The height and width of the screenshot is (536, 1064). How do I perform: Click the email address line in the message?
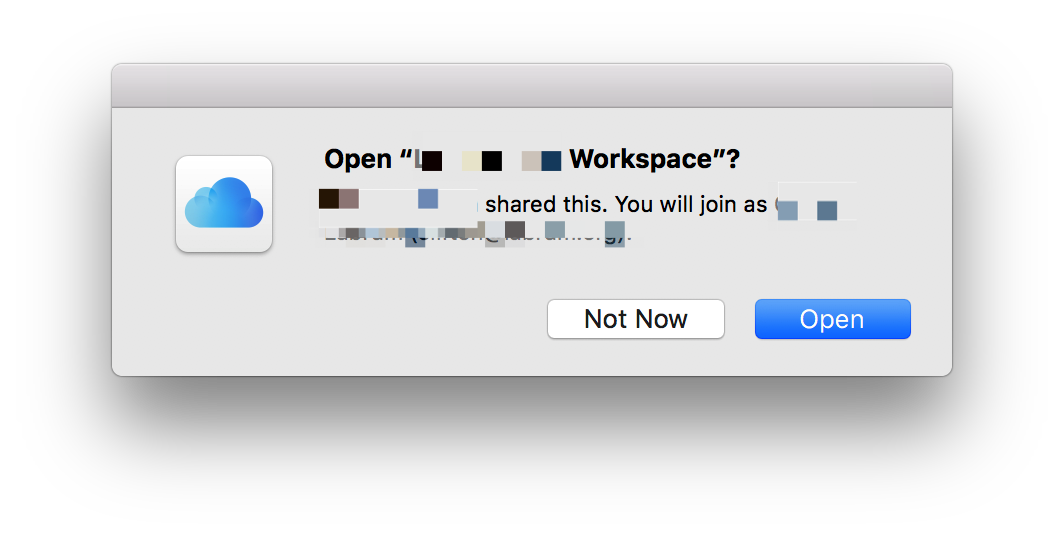[475, 234]
